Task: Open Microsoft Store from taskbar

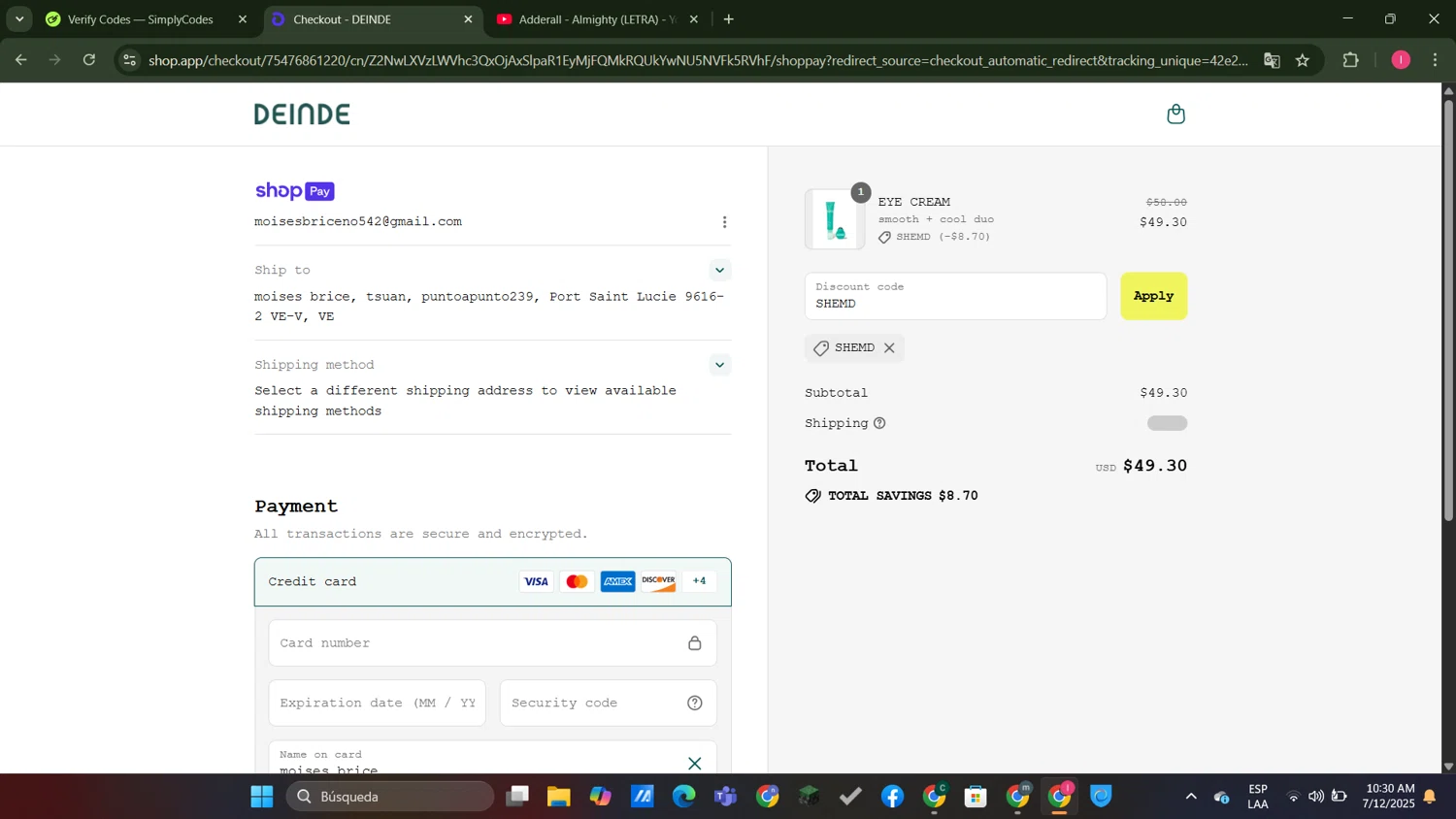Action: click(976, 797)
